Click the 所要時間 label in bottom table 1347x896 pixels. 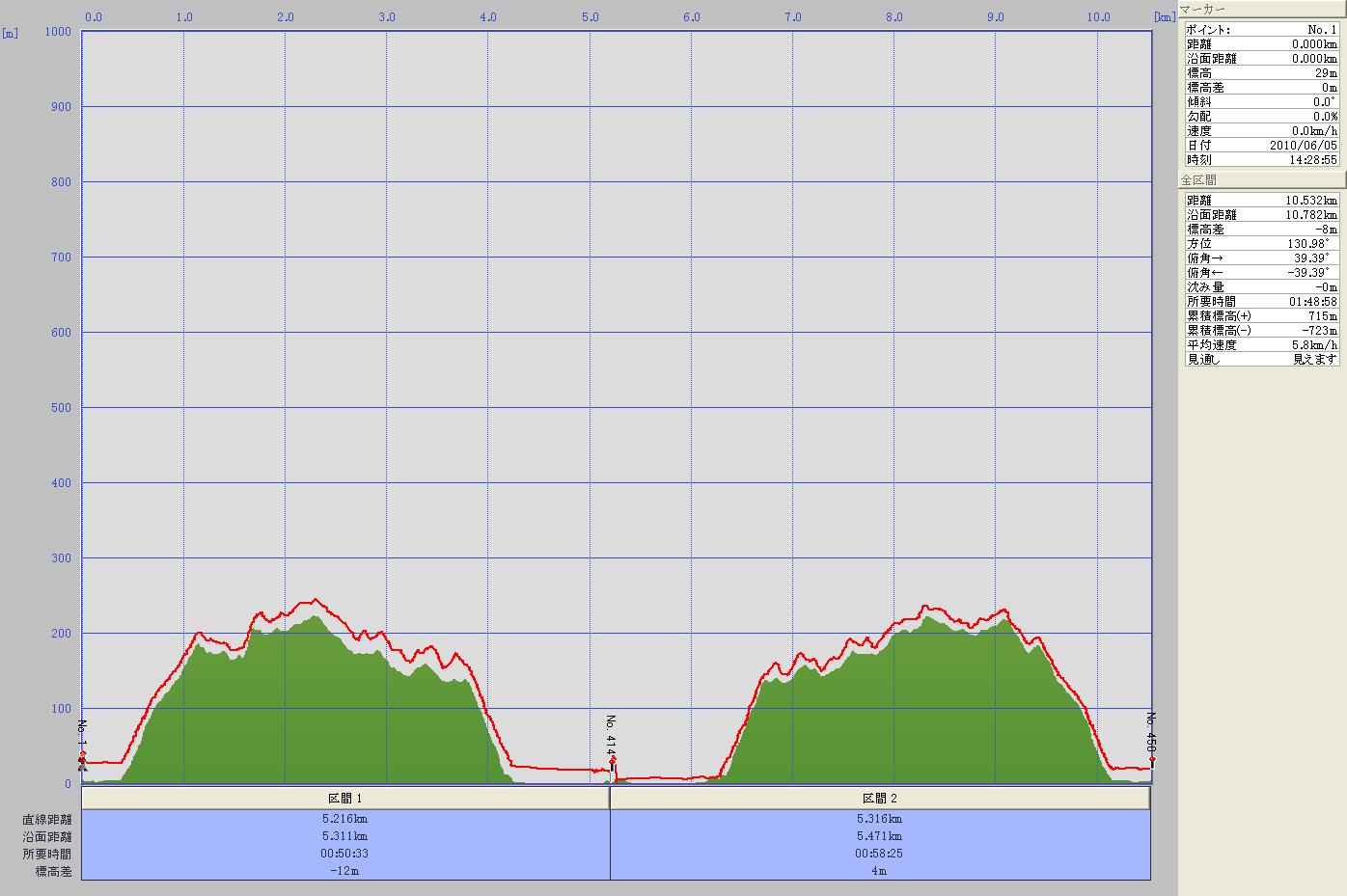point(46,854)
